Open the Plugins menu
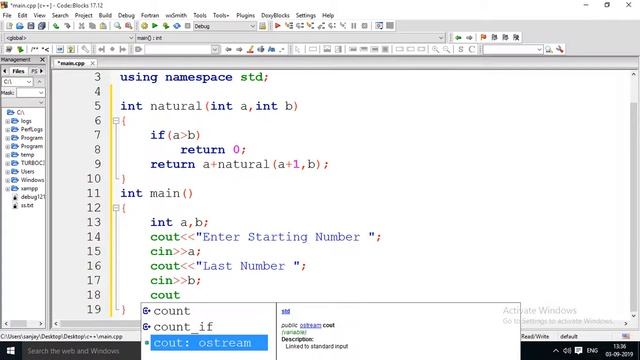 pos(245,15)
